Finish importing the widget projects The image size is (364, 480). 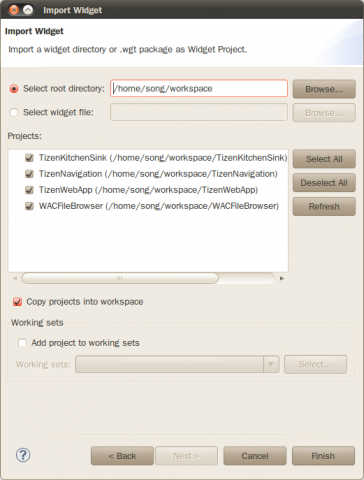tap(323, 456)
